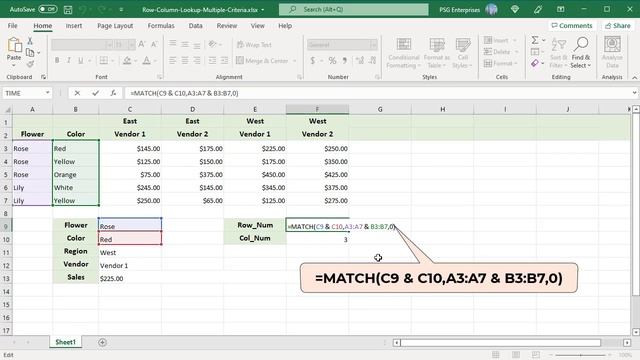Image resolution: width=640 pixels, height=360 pixels.
Task: Add a new sheet with plus icon
Action: tap(102, 342)
